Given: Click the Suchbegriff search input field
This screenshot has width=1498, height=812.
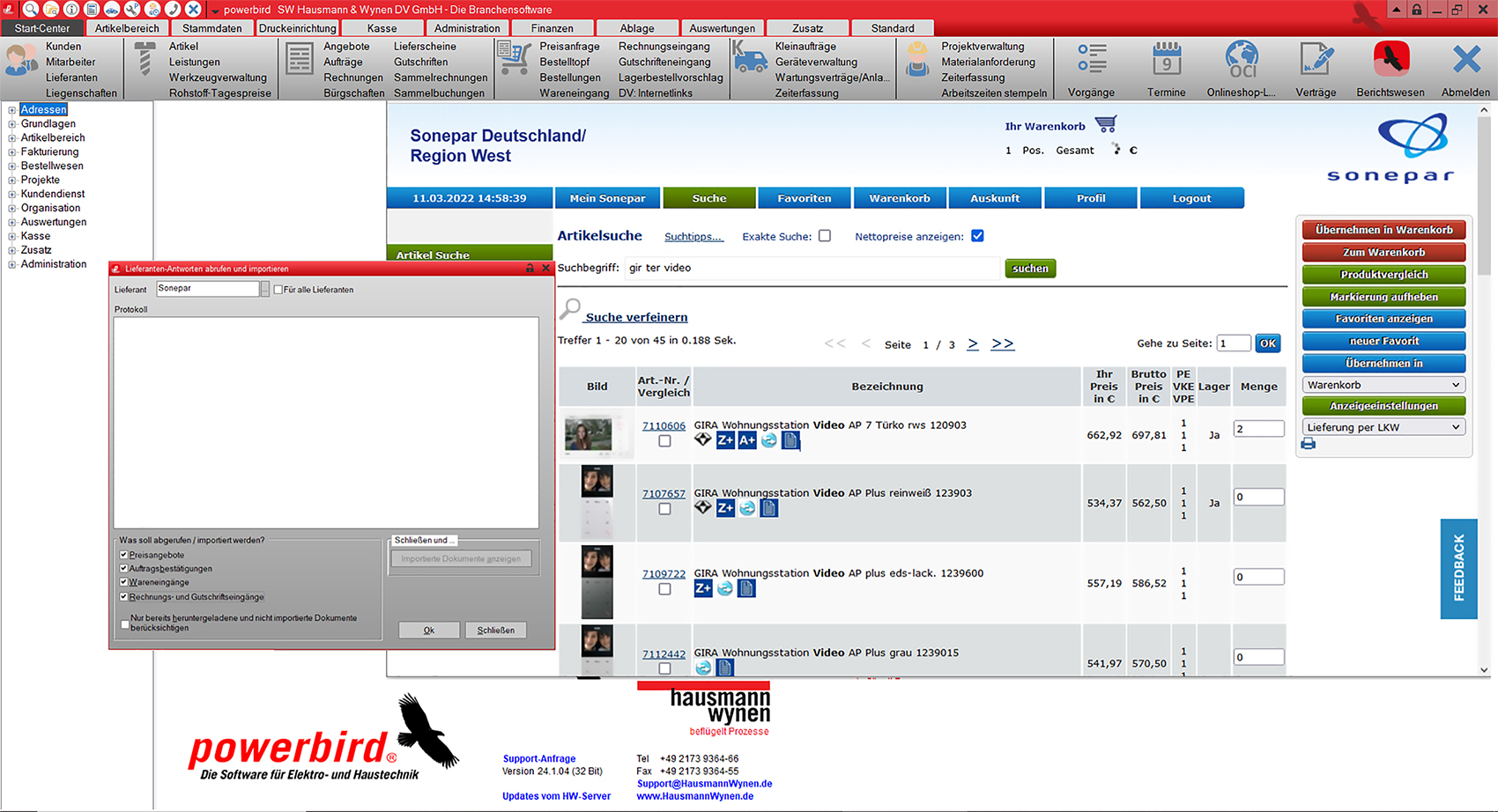Looking at the screenshot, I should (812, 268).
